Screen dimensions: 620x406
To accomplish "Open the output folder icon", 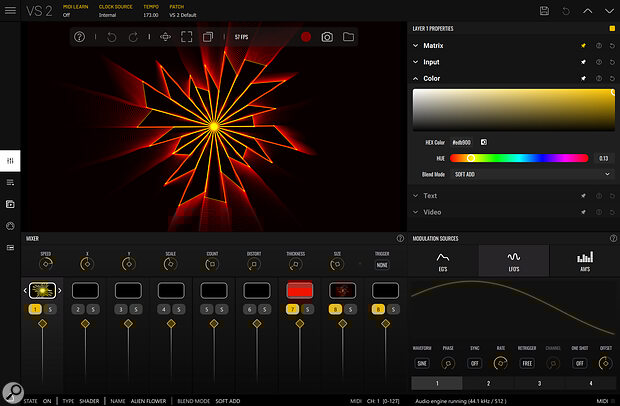I will (348, 37).
